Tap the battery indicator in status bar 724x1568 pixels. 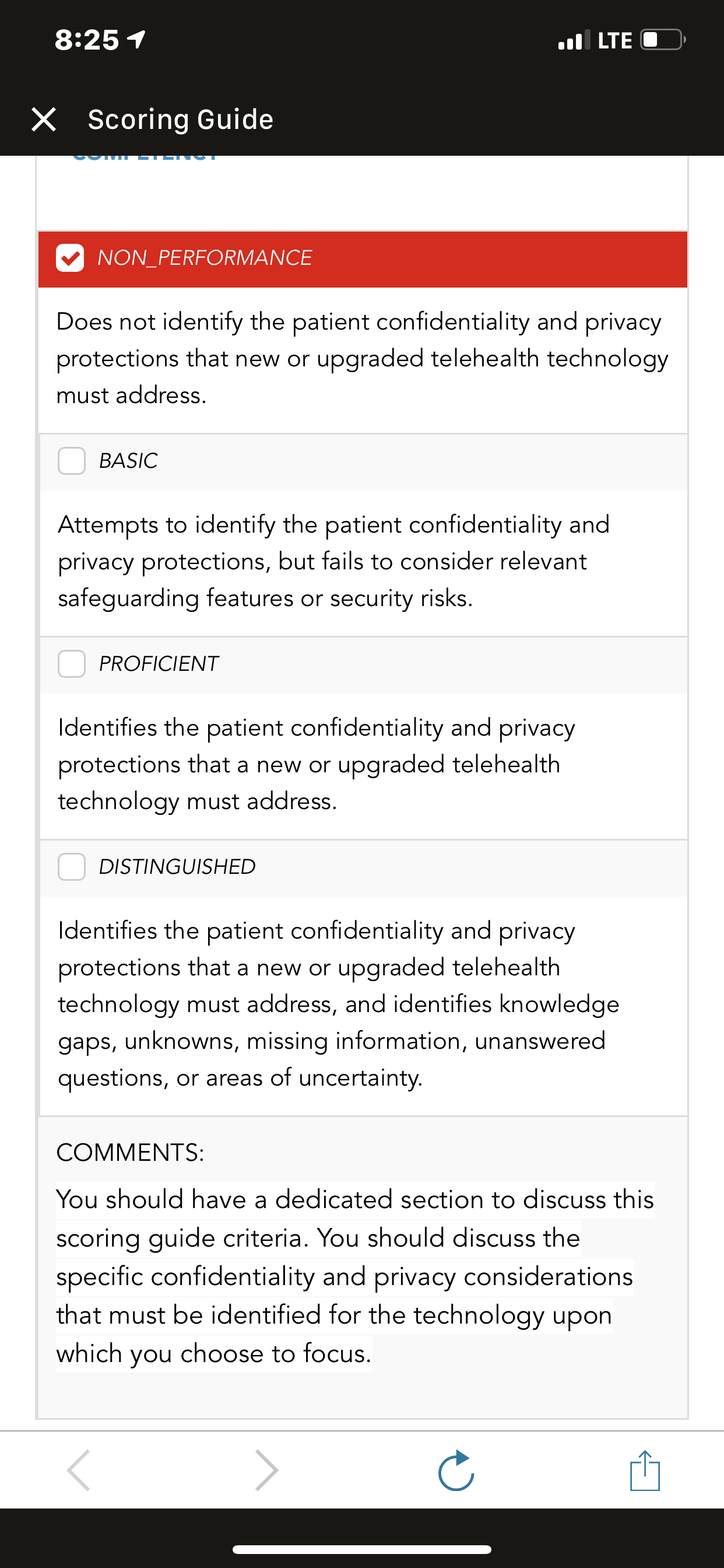[663, 40]
